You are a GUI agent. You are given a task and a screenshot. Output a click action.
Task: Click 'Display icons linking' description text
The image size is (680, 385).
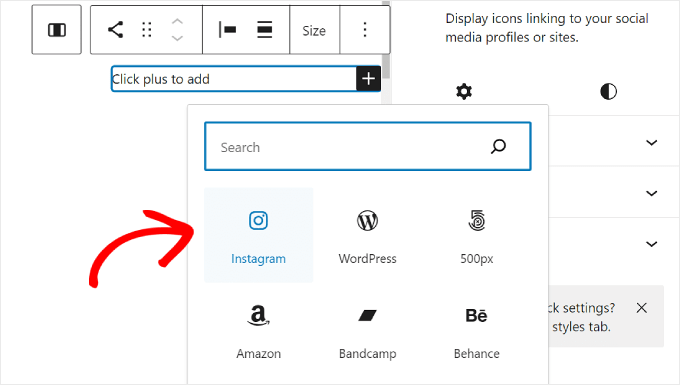547,28
